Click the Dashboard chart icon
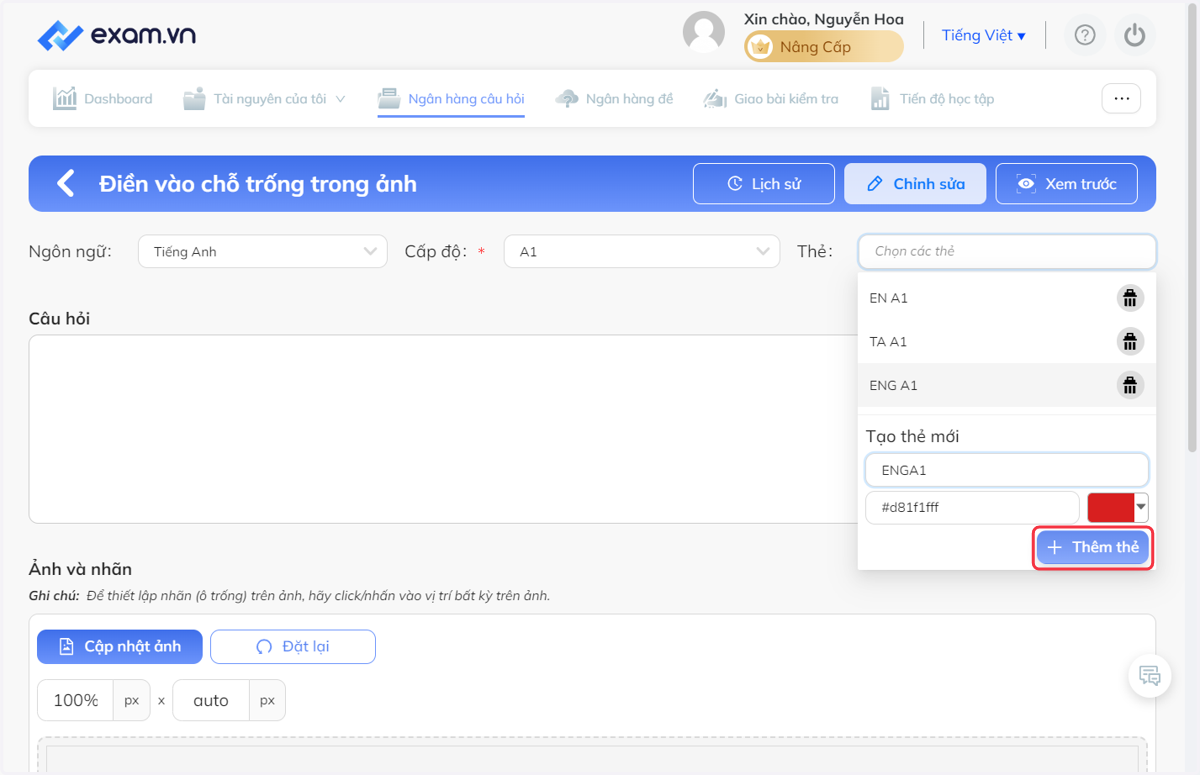 coord(65,98)
